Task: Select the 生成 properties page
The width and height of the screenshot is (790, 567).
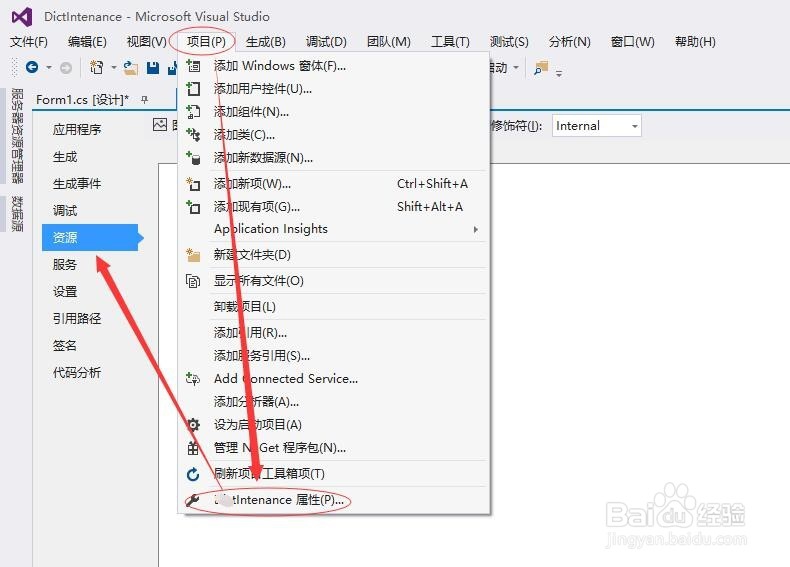Action: (65, 157)
